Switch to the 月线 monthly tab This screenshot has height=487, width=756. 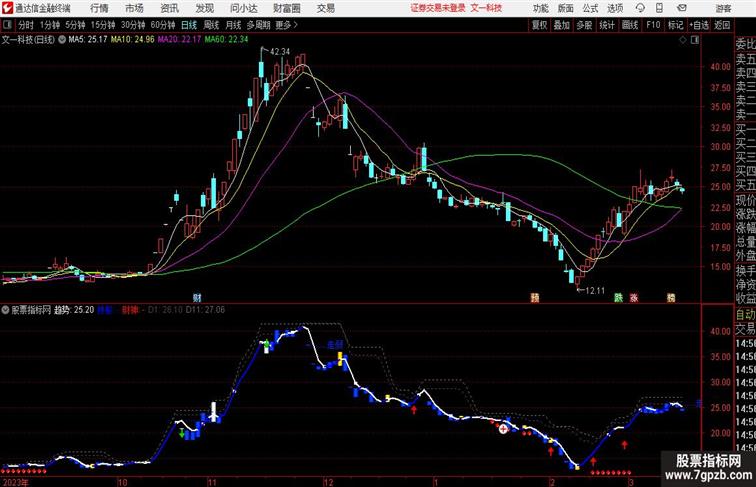(233, 25)
